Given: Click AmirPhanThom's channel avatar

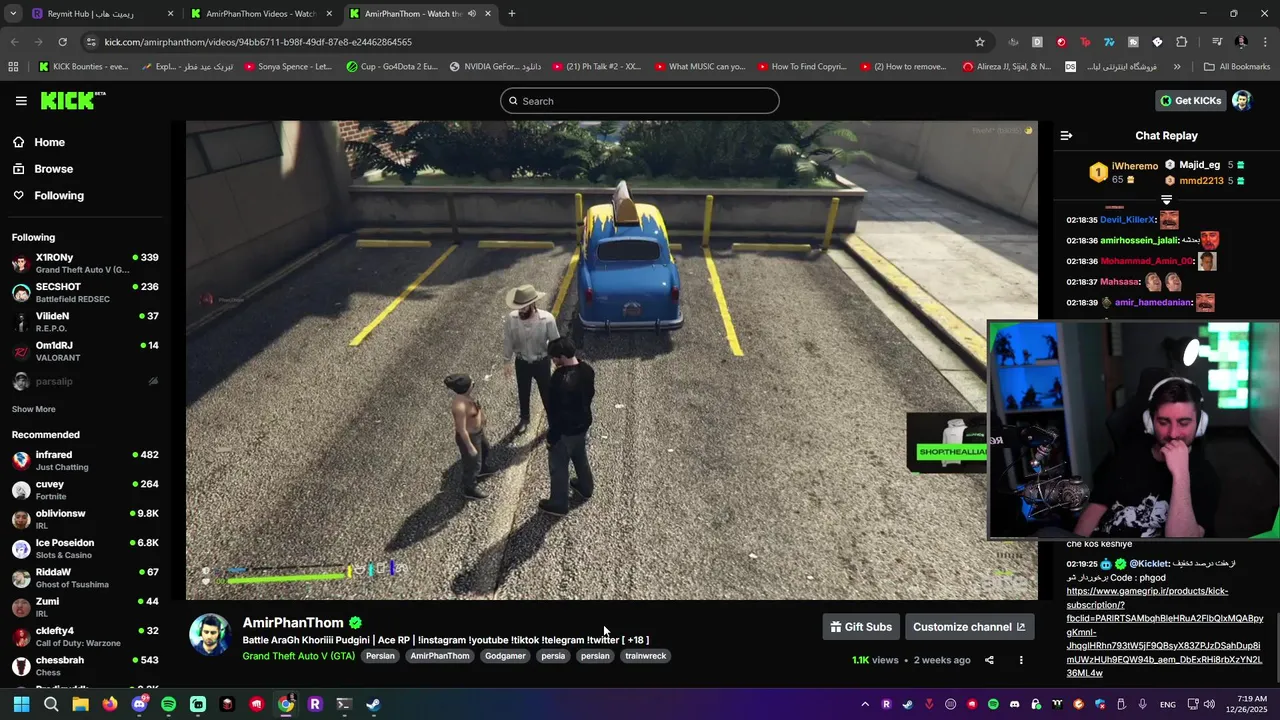Looking at the screenshot, I should [x=210, y=635].
